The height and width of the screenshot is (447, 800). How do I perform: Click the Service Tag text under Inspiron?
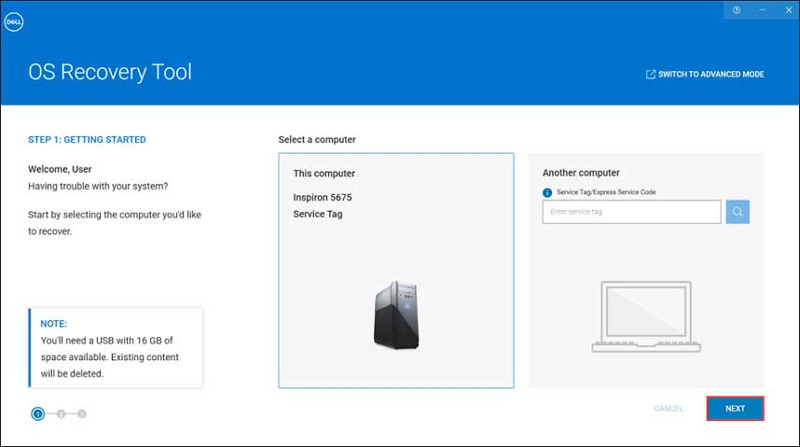tap(317, 214)
